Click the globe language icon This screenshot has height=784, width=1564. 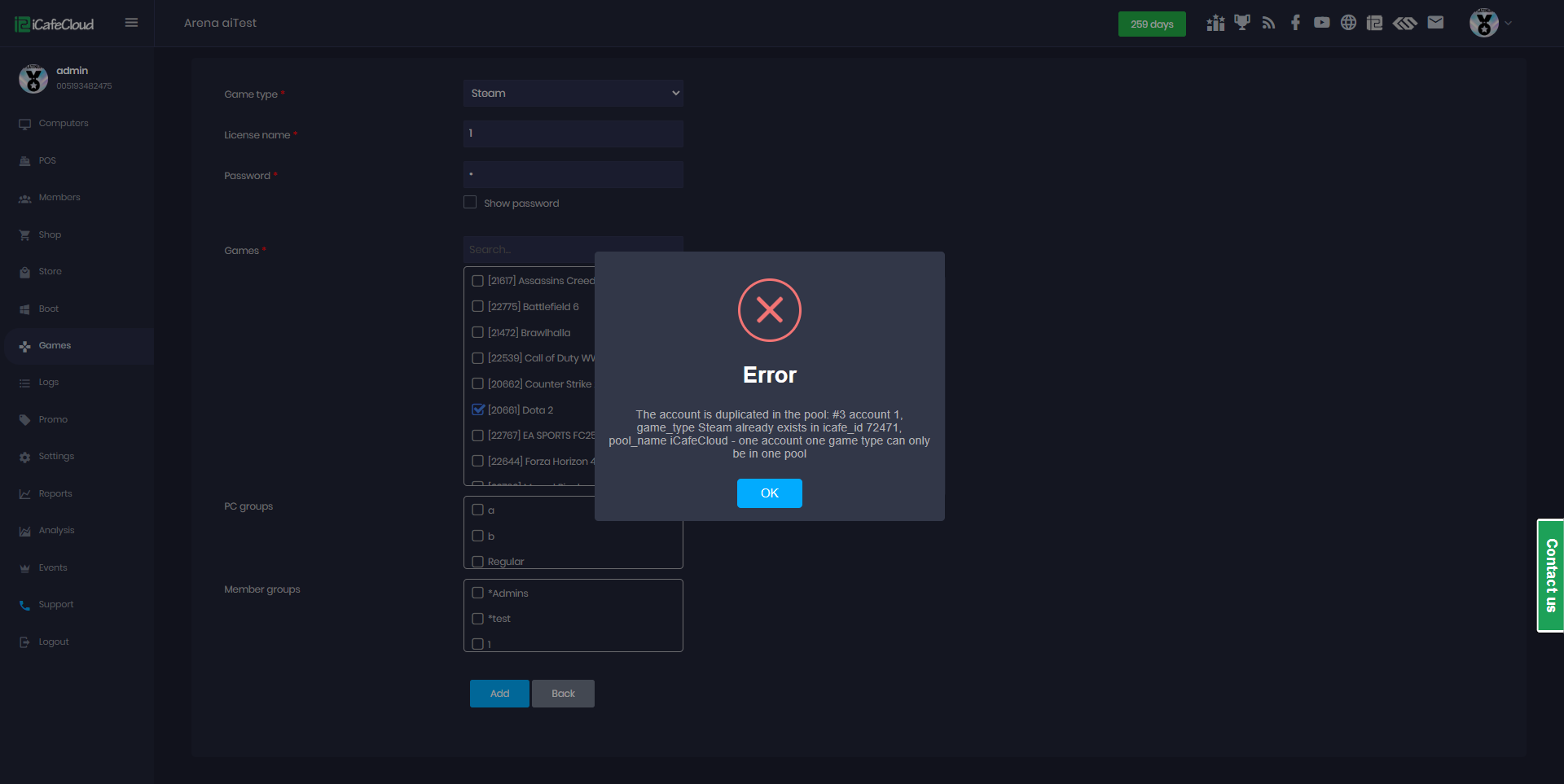point(1349,23)
